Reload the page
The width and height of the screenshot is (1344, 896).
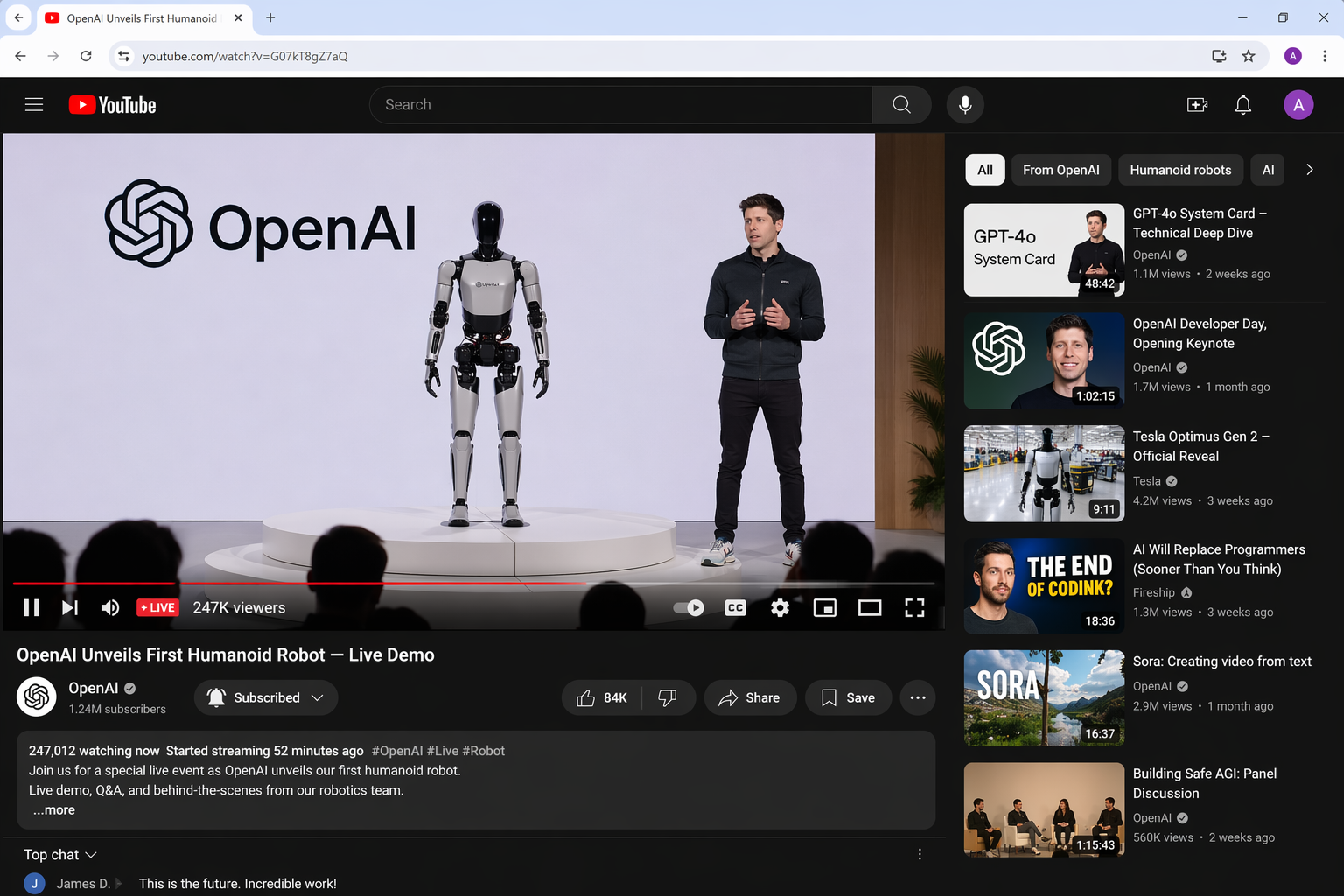pos(86,56)
